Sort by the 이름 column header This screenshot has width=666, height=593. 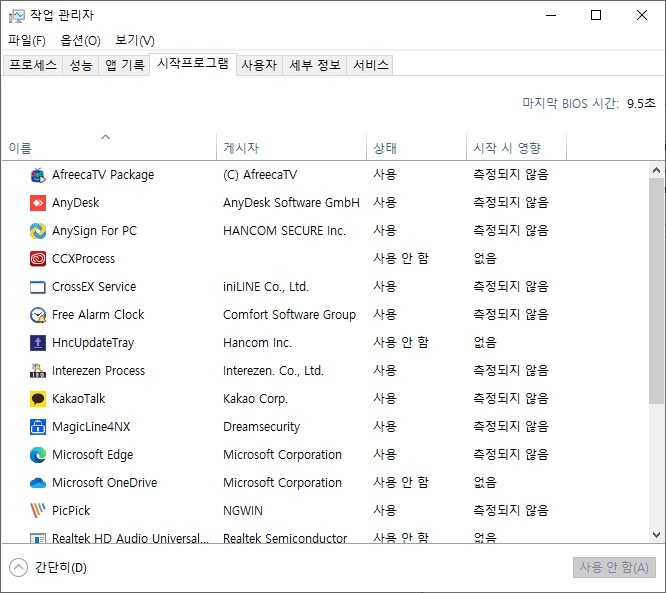pos(109,148)
